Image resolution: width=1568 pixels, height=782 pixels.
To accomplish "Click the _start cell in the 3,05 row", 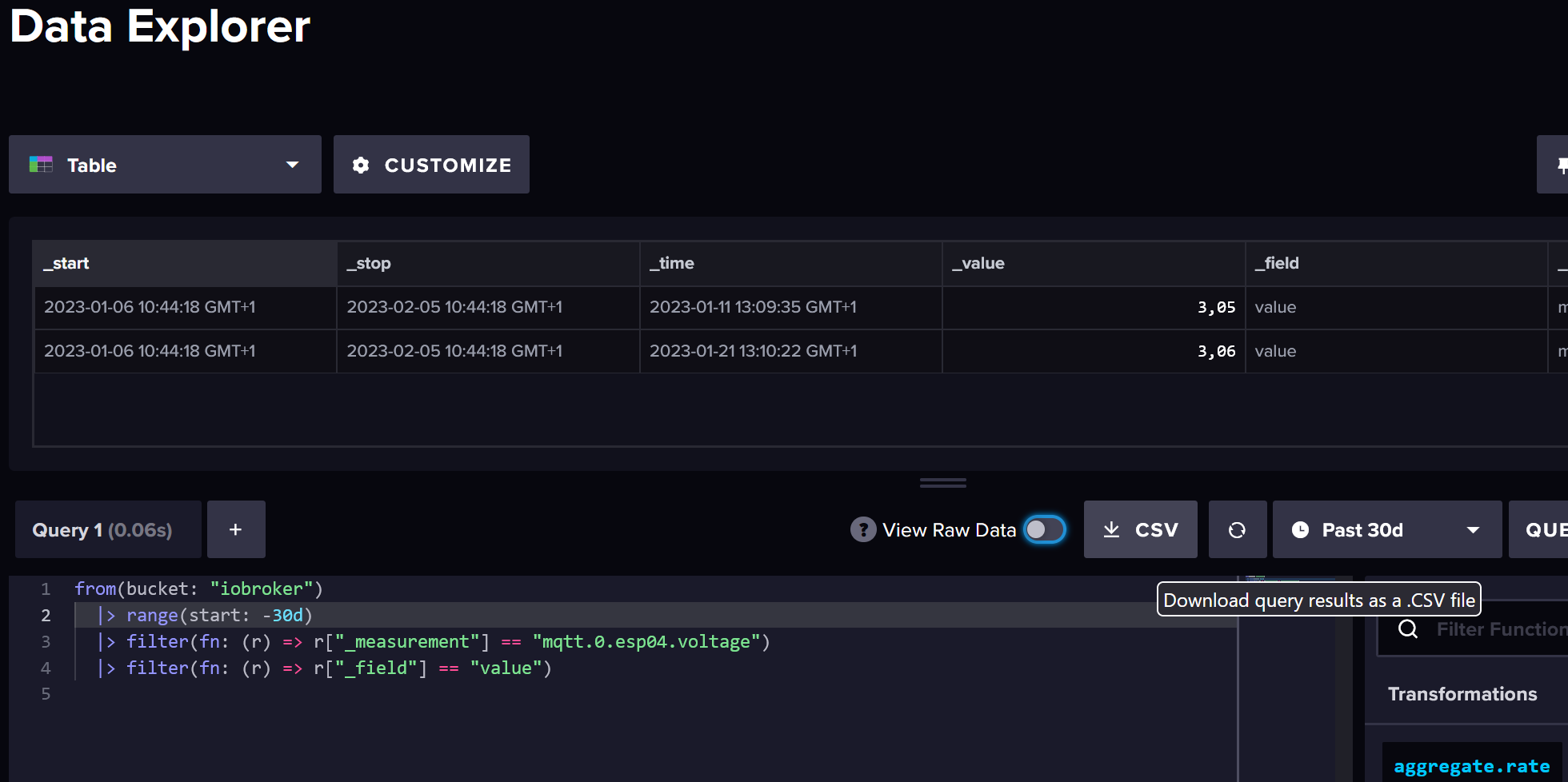I will [x=185, y=308].
